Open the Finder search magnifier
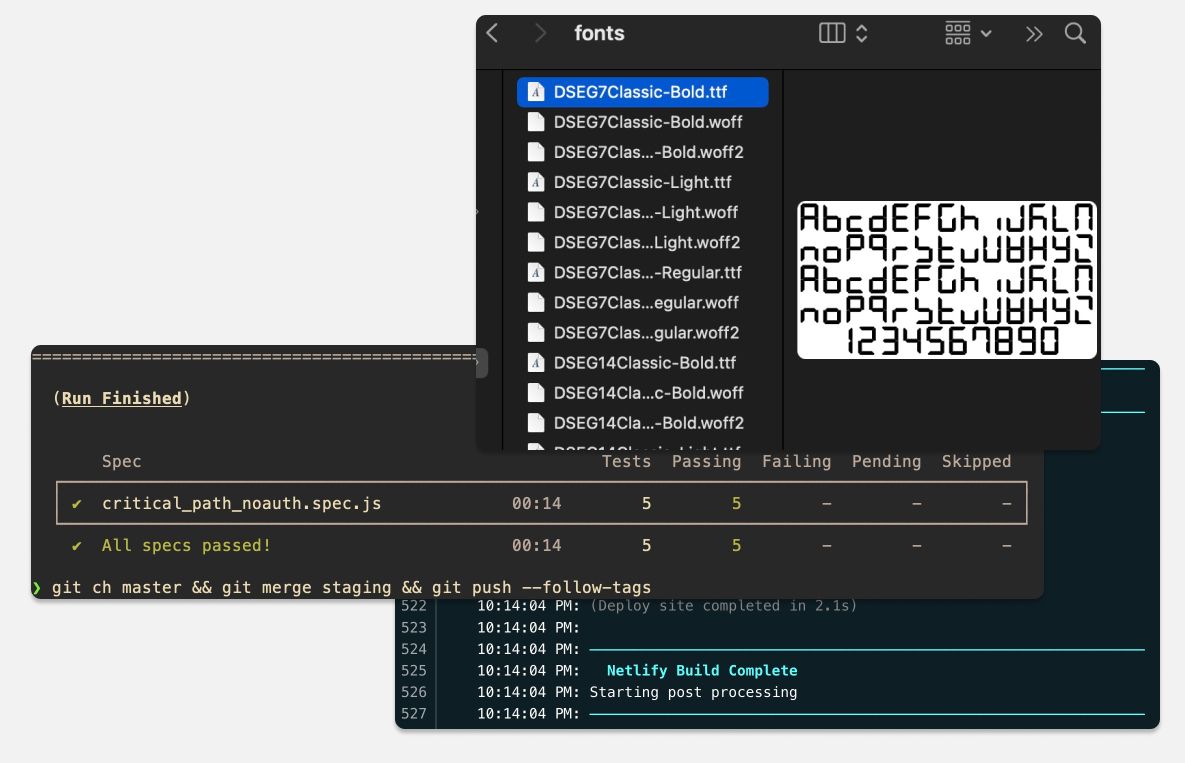Screen dimensions: 1185x763 click(1075, 33)
